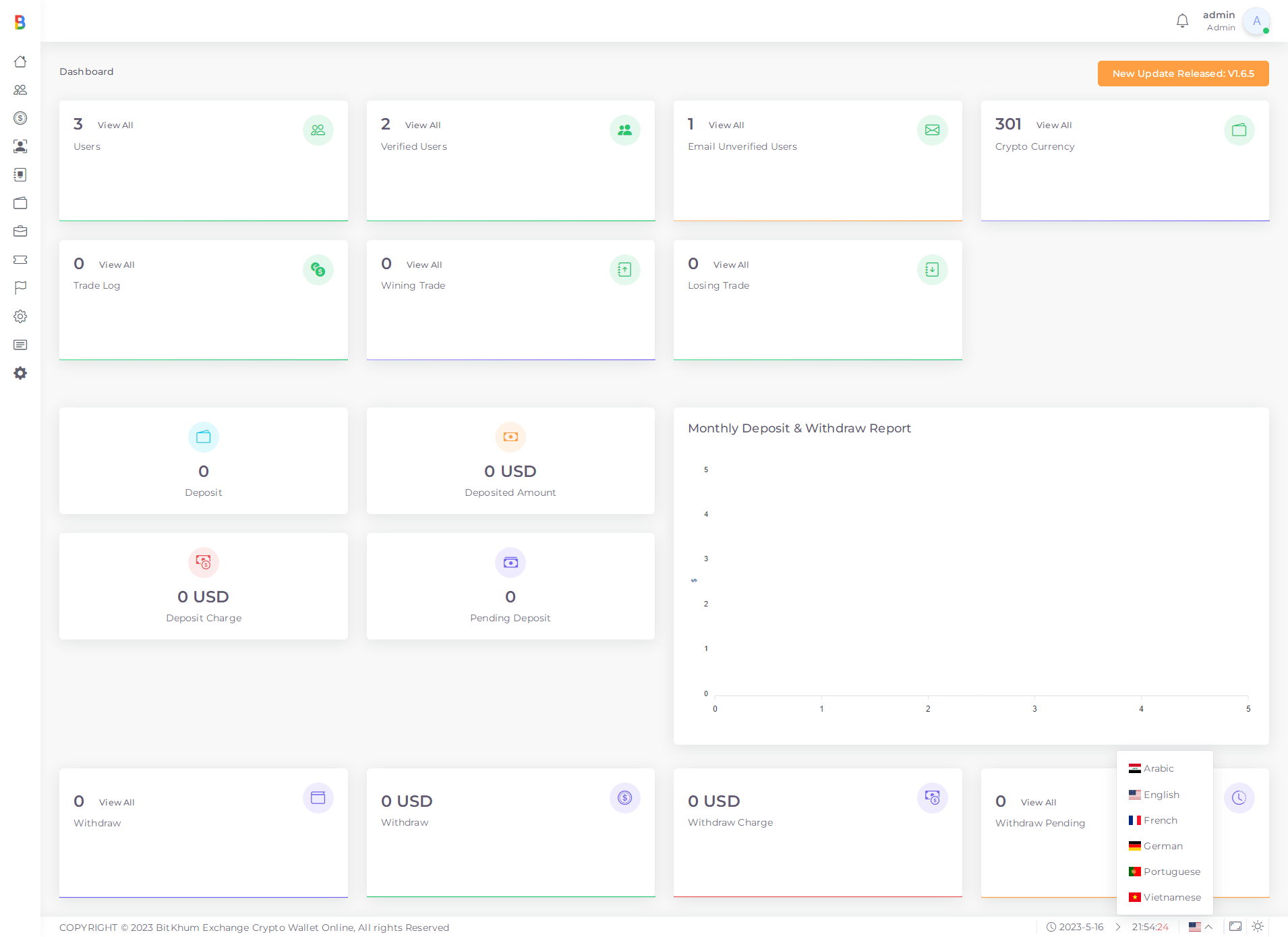Open the solid gear settings icon

pos(20,373)
